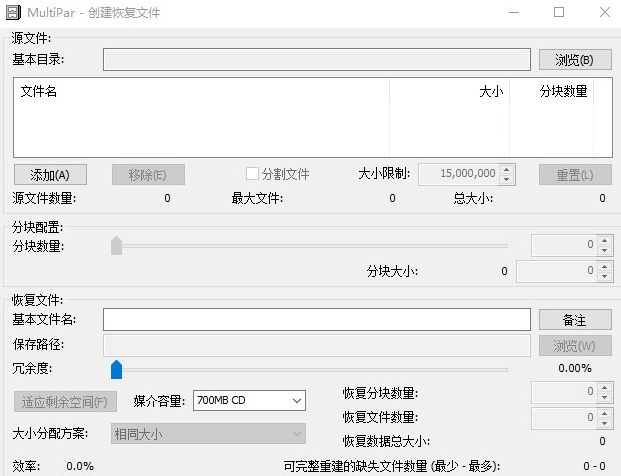The image size is (621, 476).
Task: Click the 0 - 0 rebuildable files value
Action: [594, 466]
